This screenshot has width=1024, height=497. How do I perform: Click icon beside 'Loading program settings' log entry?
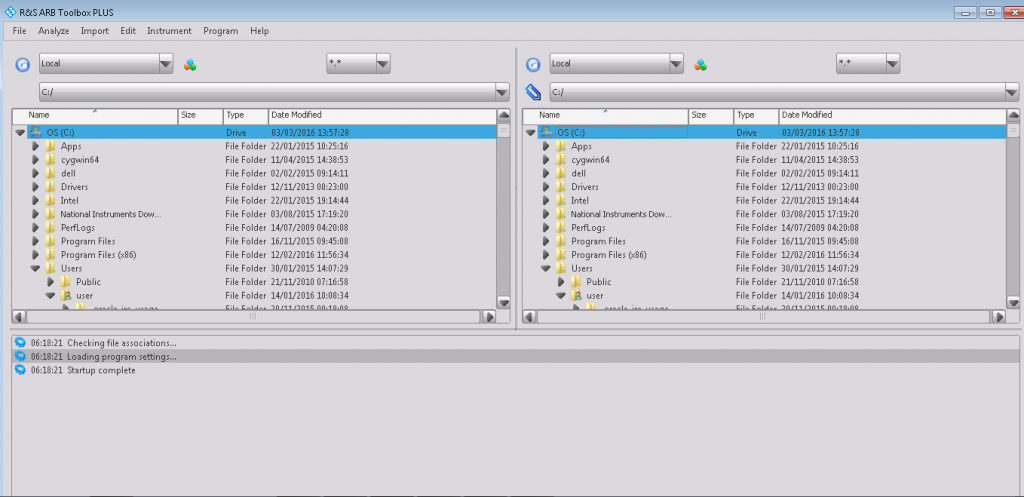tap(20, 357)
